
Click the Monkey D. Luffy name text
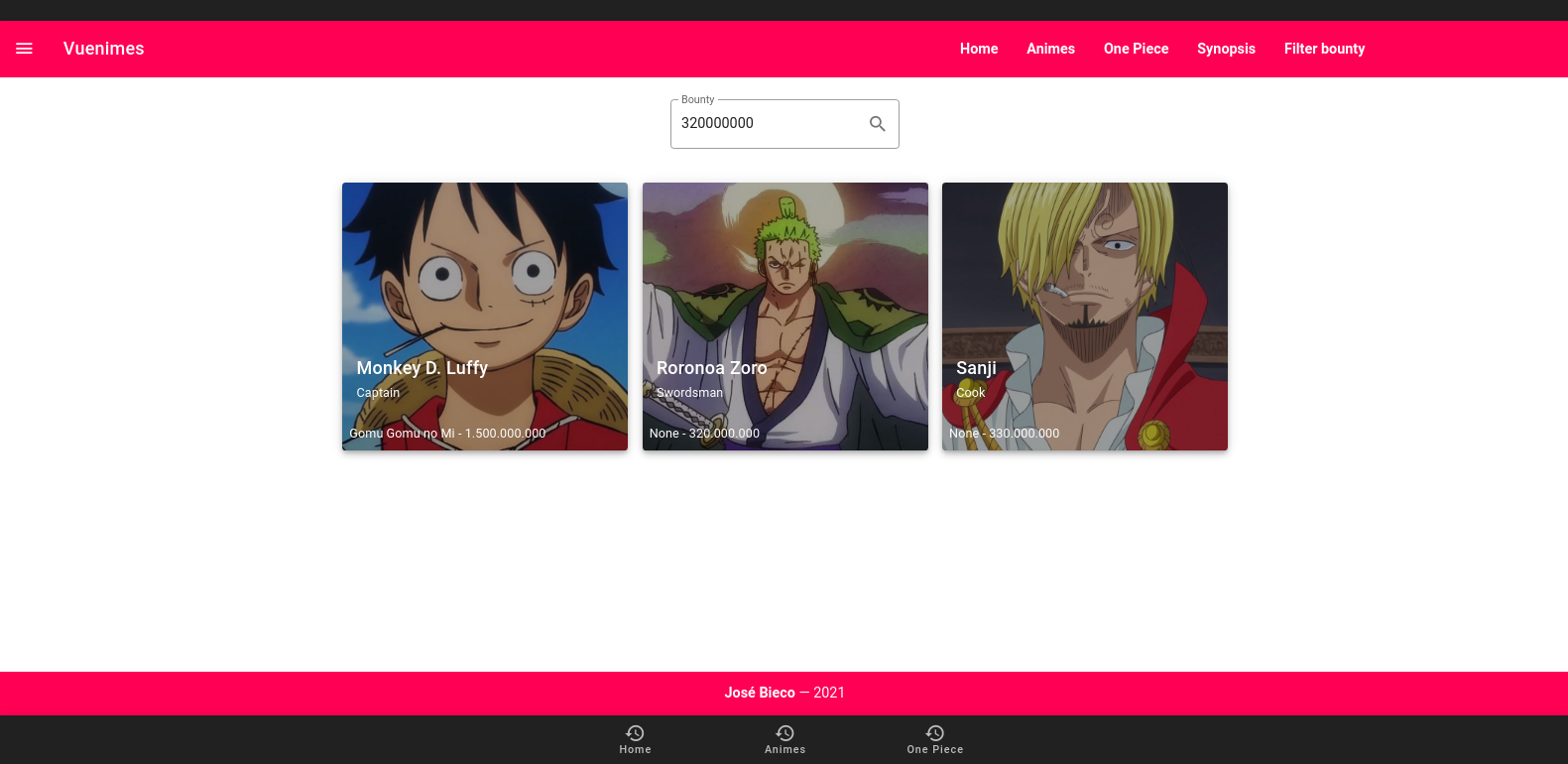coord(422,368)
